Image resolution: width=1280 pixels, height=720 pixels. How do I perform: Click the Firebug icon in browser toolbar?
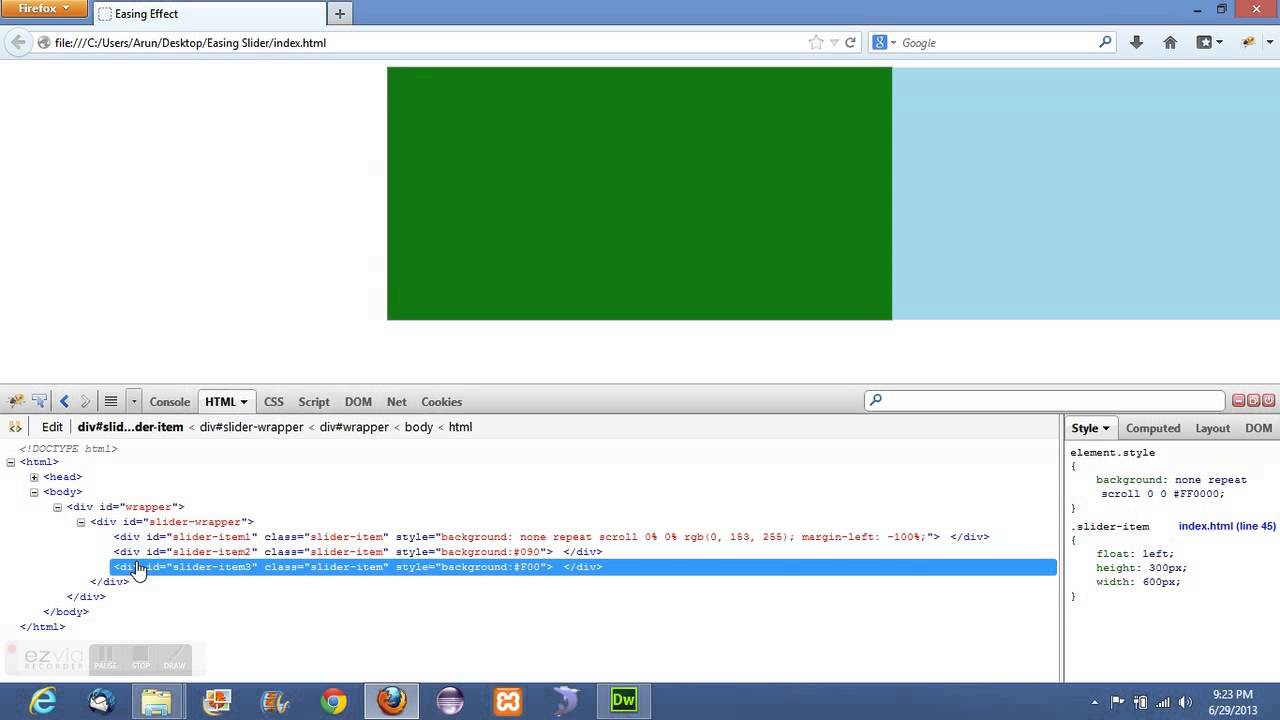tap(1249, 42)
